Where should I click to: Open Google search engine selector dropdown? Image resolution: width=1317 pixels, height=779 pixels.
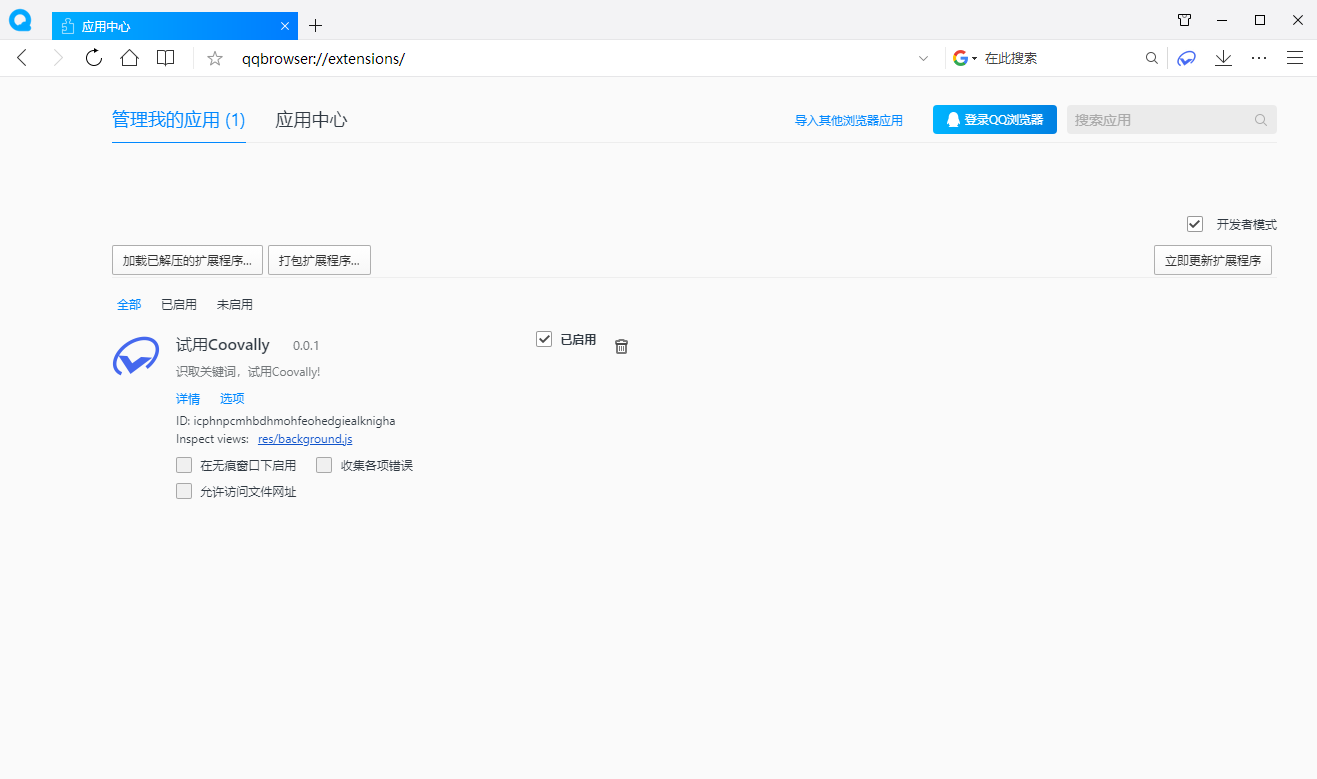tap(965, 58)
